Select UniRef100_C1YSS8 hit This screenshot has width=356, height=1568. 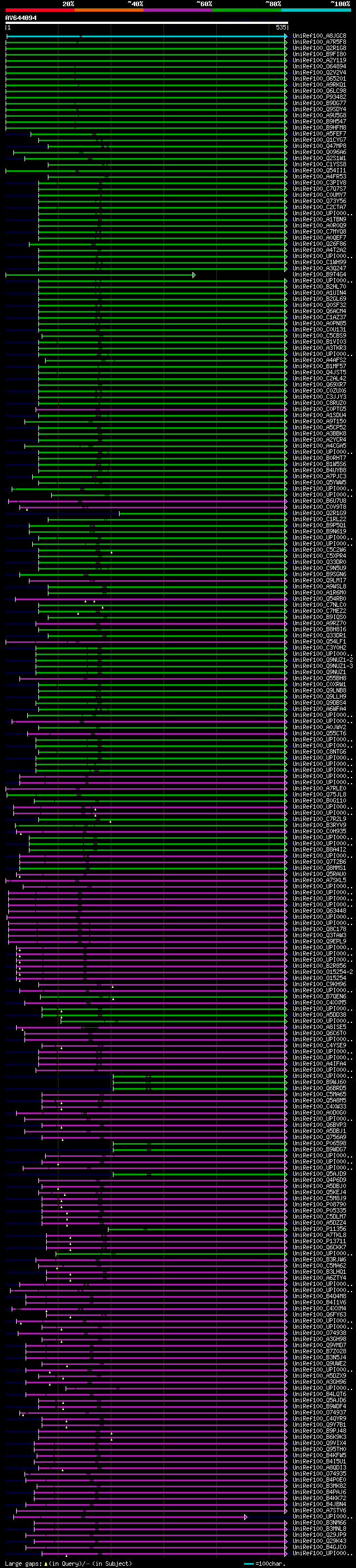319,164
